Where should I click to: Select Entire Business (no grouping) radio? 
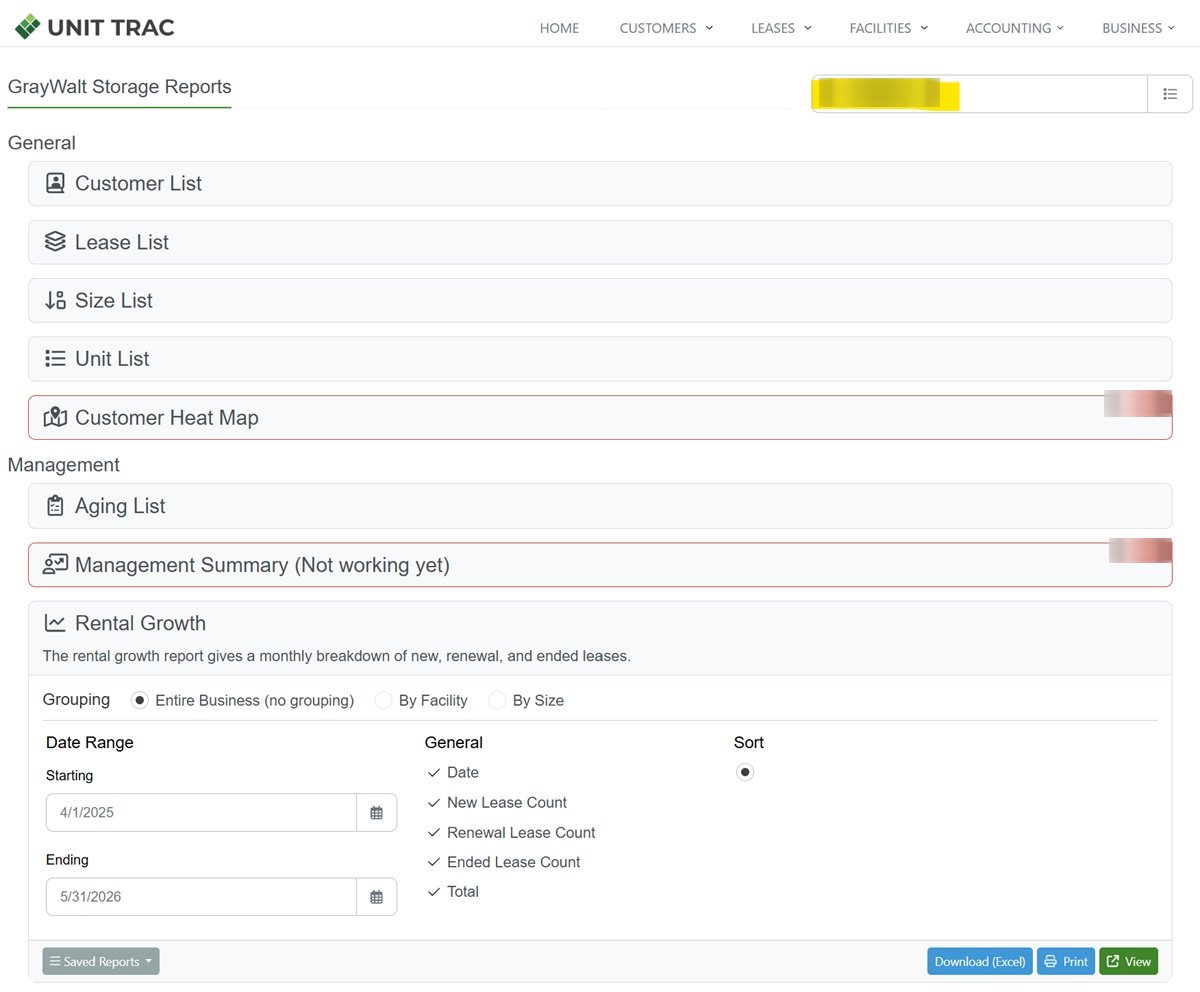point(140,700)
